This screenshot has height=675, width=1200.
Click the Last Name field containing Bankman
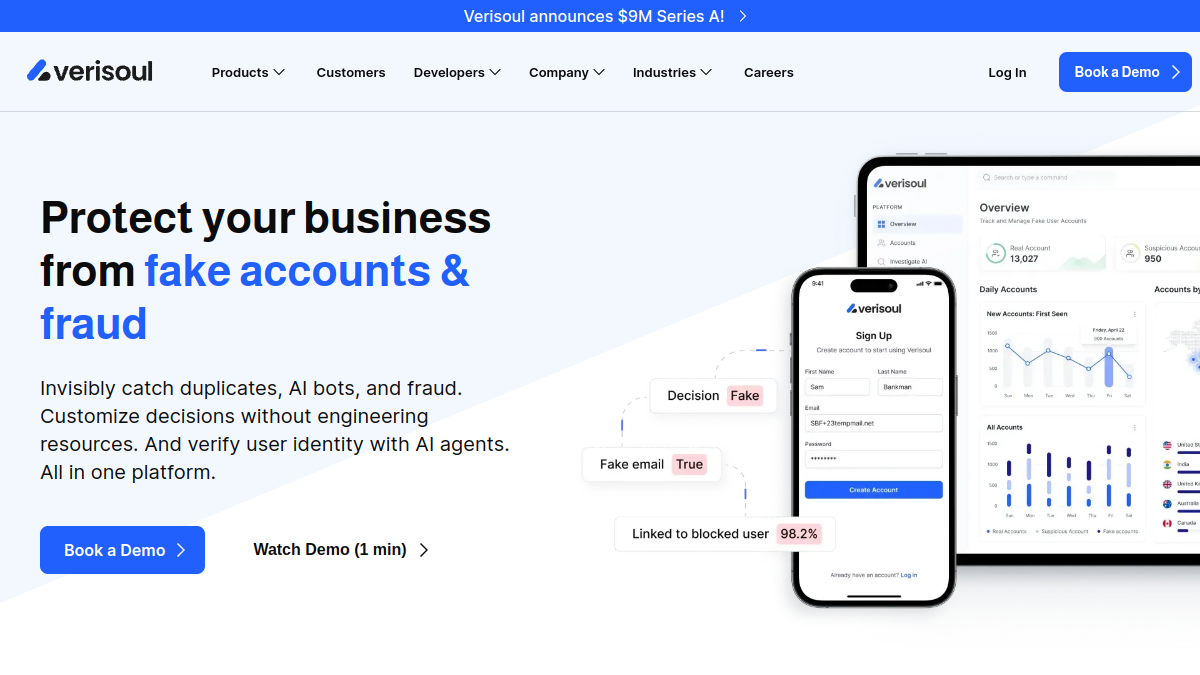coord(910,387)
